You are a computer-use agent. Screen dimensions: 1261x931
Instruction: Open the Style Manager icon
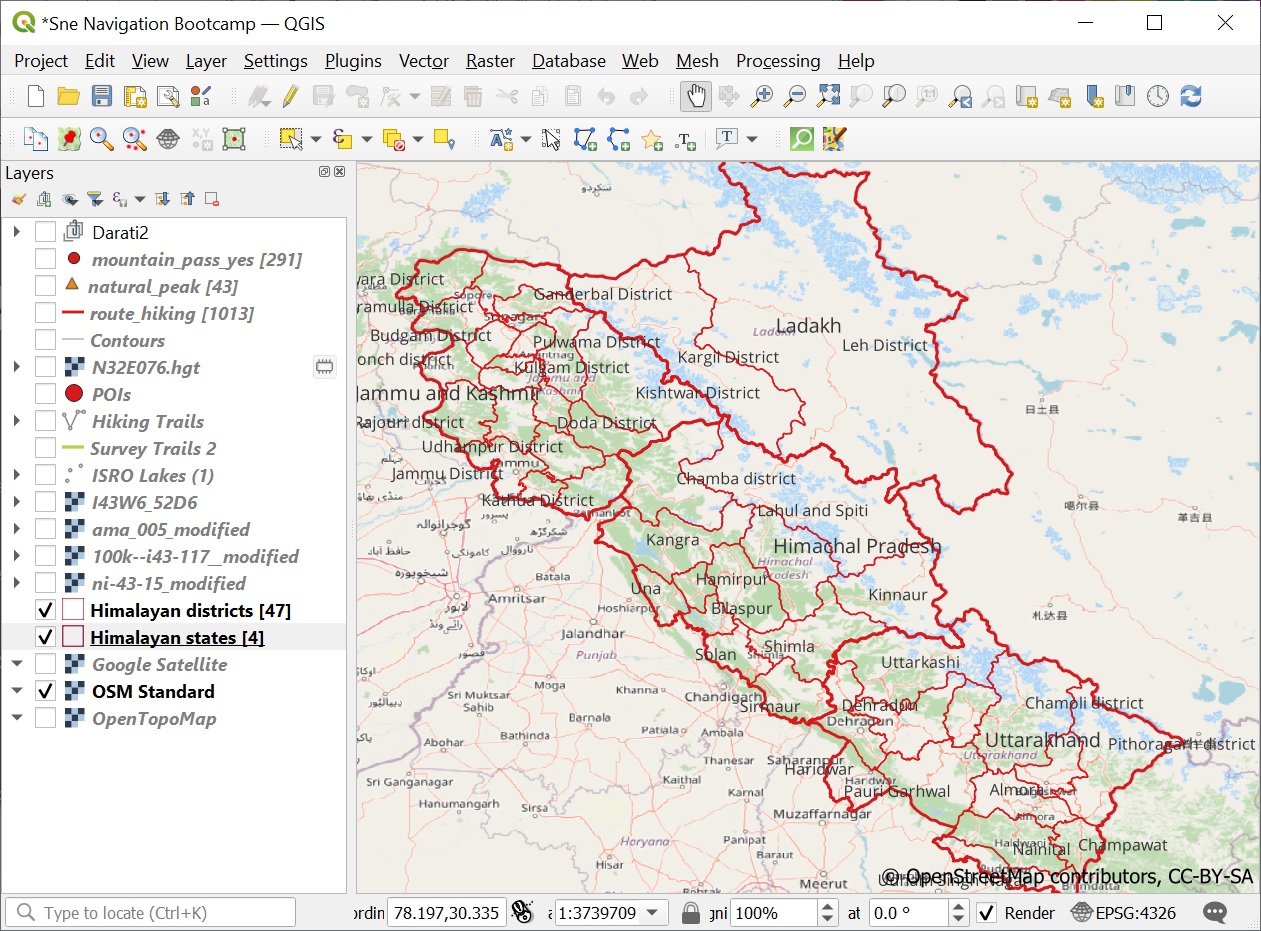point(201,96)
